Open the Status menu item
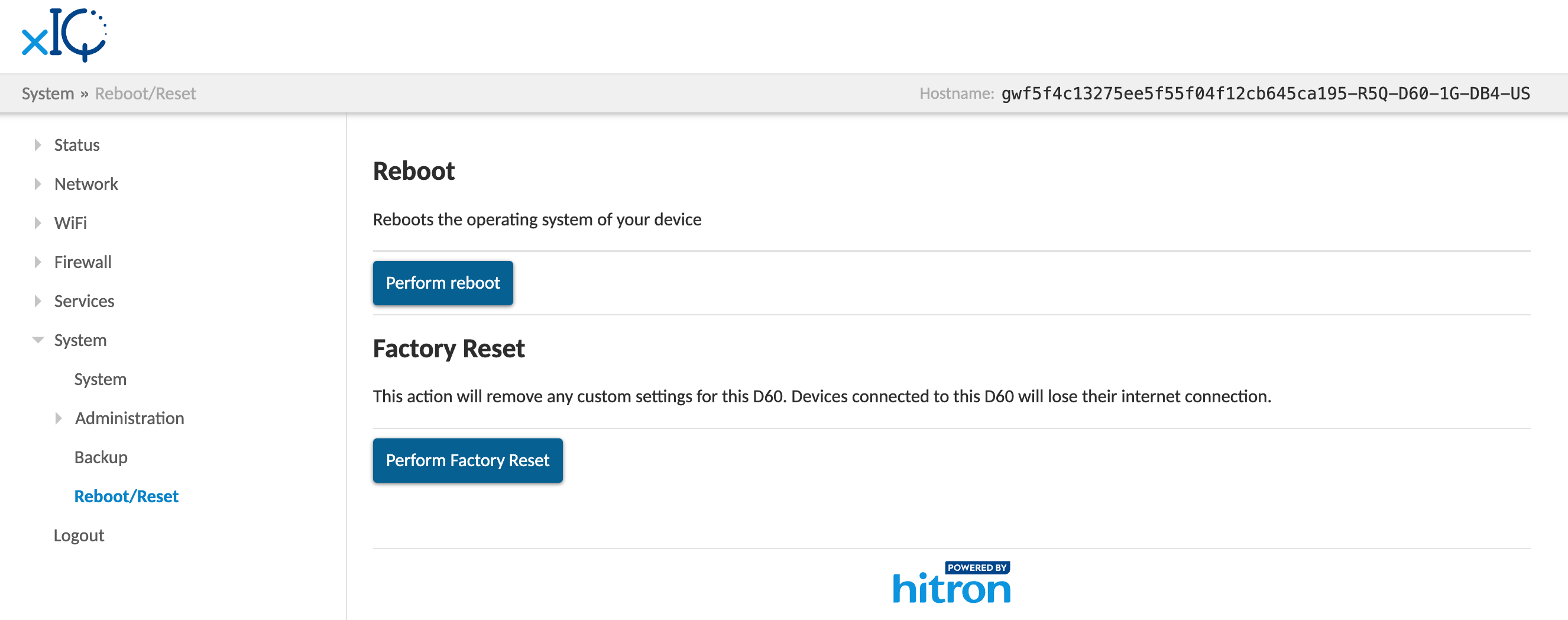The image size is (1568, 620). click(77, 145)
